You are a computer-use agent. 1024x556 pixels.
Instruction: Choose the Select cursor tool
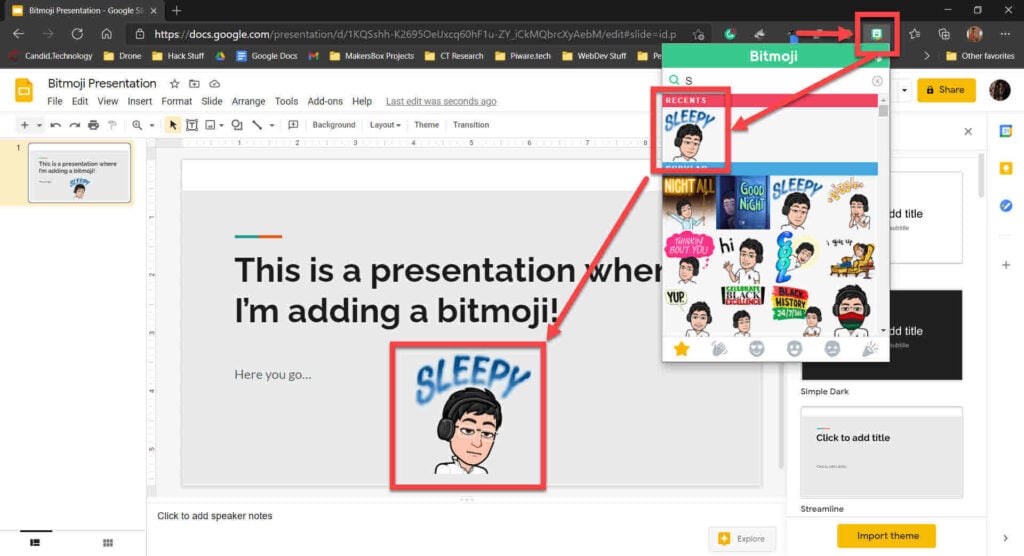click(172, 125)
